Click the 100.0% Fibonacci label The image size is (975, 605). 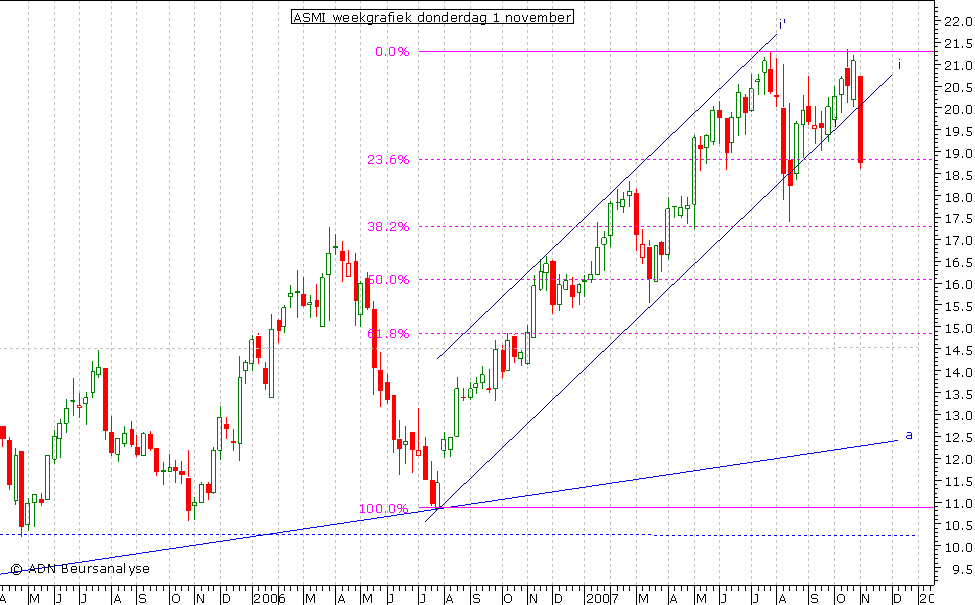point(384,509)
